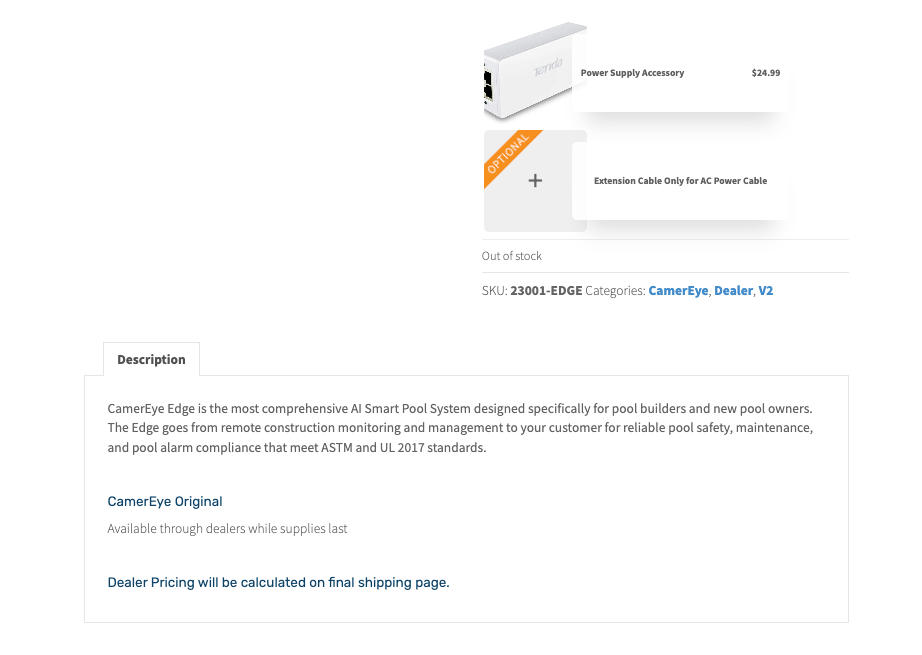The height and width of the screenshot is (655, 922).
Task: Open the CamerEye category link
Action: click(x=678, y=291)
